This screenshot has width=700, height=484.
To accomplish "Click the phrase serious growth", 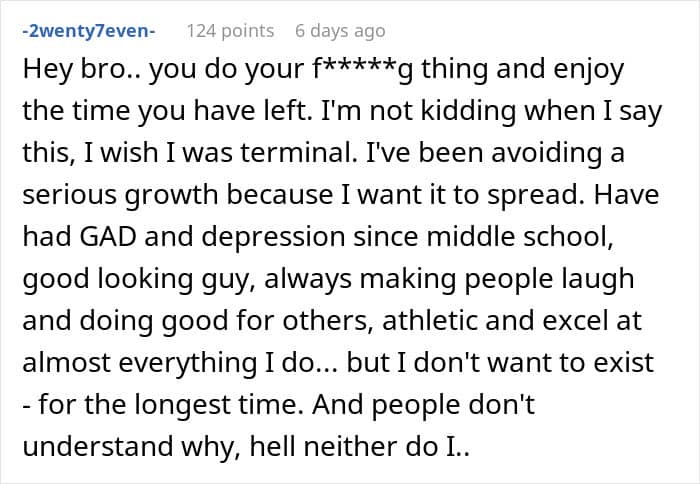I will [120, 196].
